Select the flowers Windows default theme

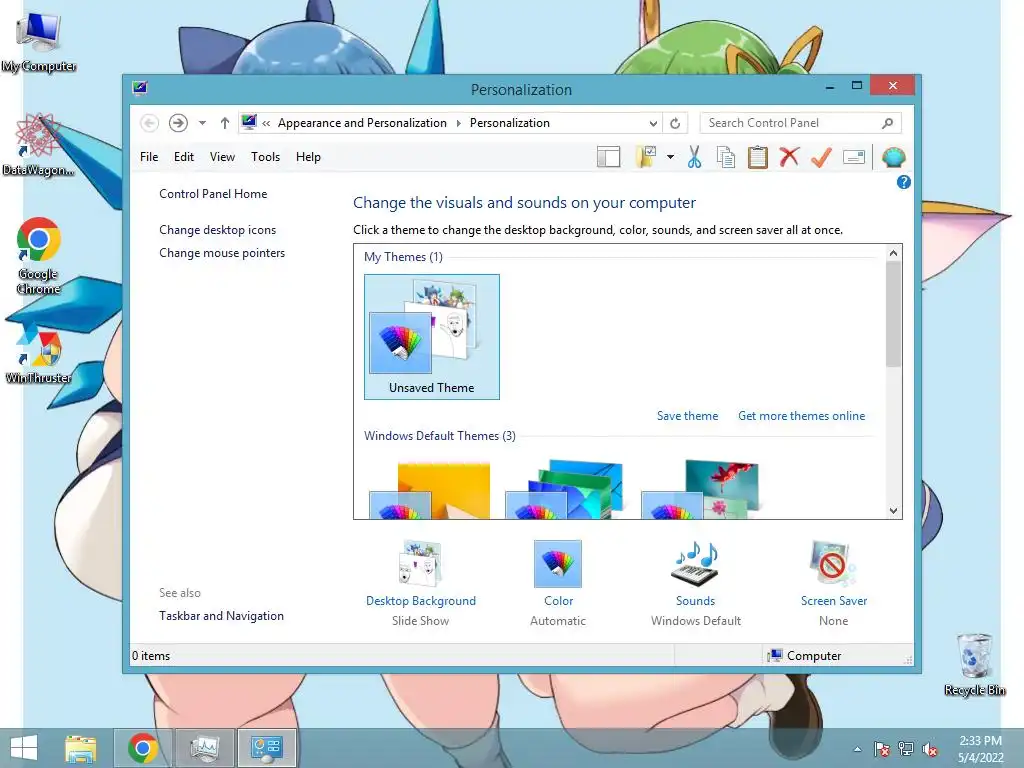tap(700, 490)
